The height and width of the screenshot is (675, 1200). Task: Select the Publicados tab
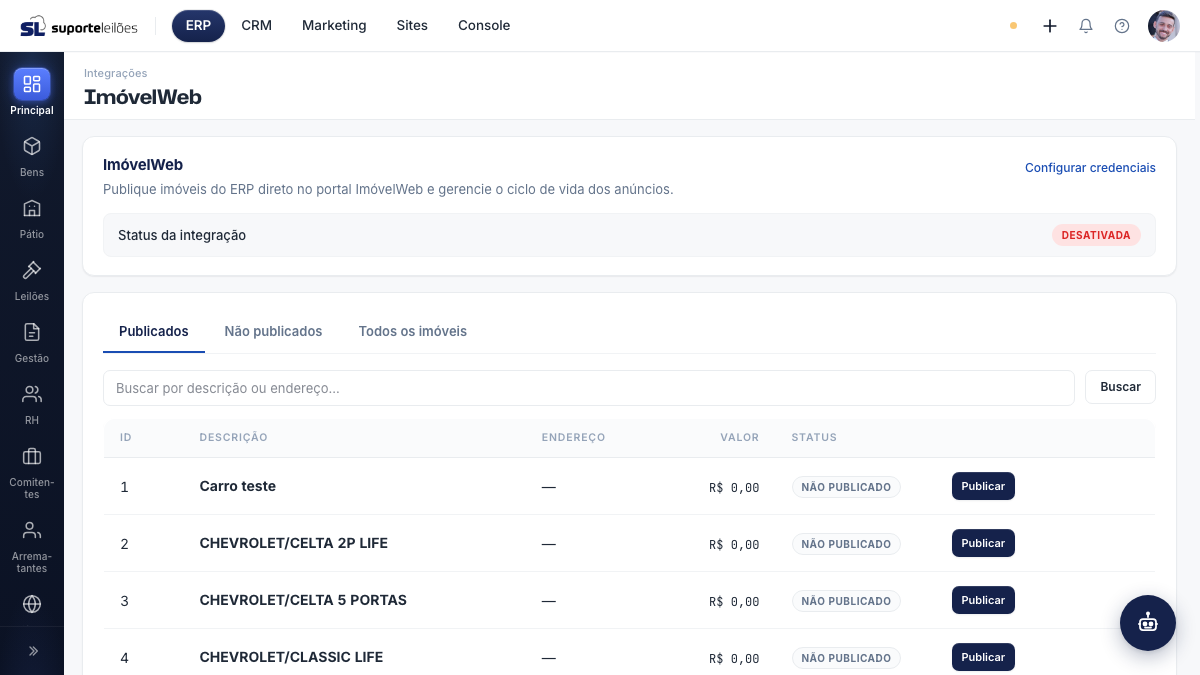[154, 331]
